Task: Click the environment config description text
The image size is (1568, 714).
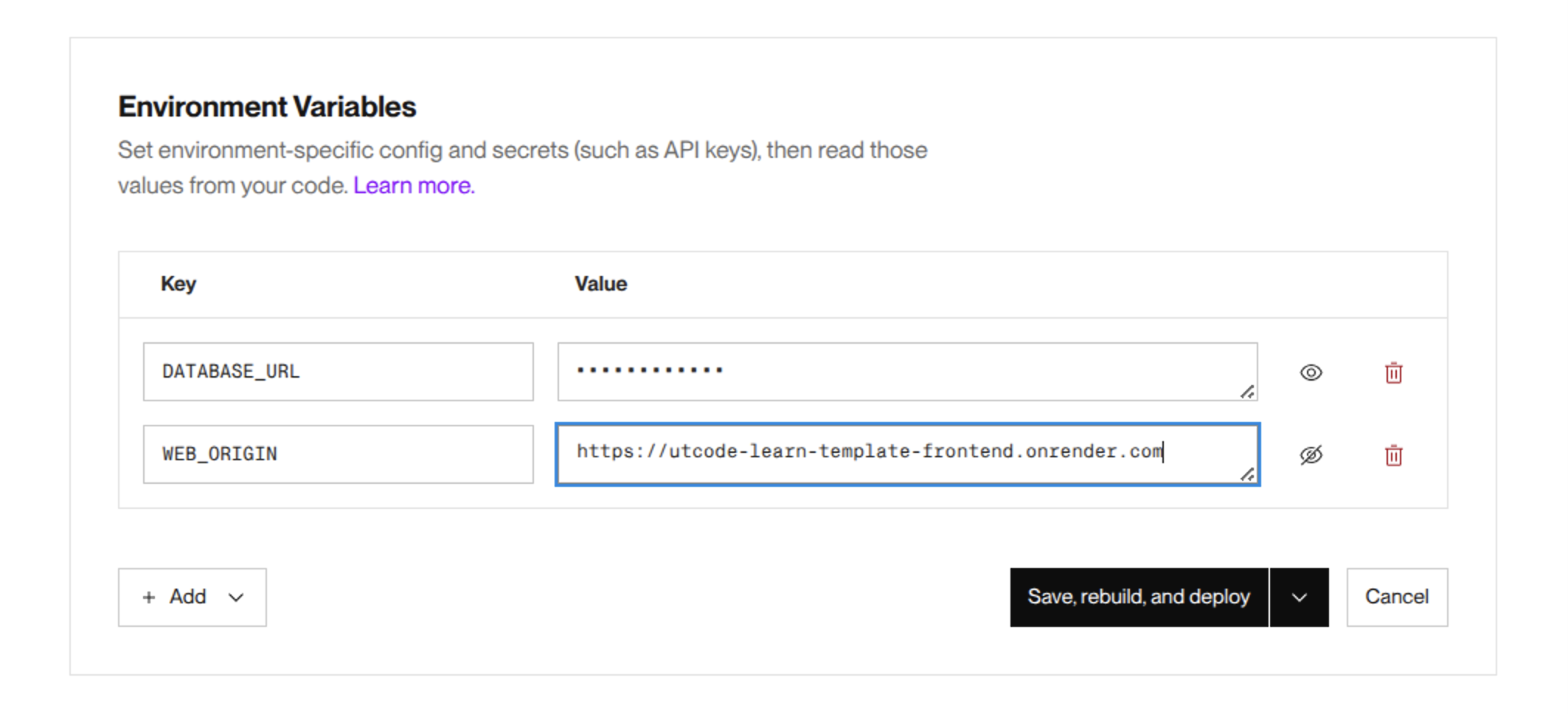Action: tap(522, 150)
